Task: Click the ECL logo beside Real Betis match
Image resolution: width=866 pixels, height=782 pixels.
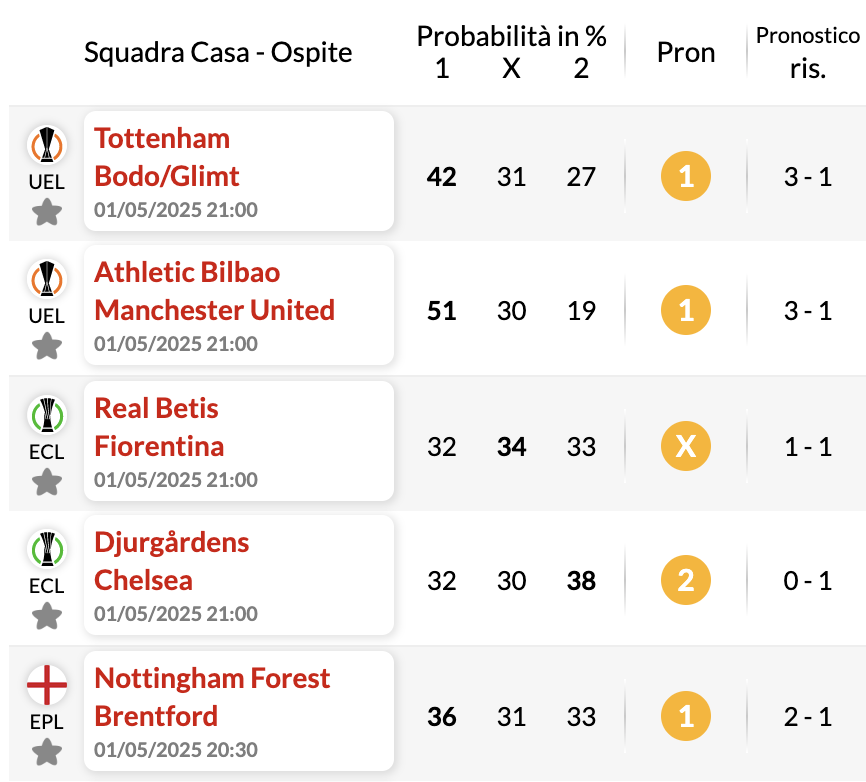Action: tap(47, 415)
